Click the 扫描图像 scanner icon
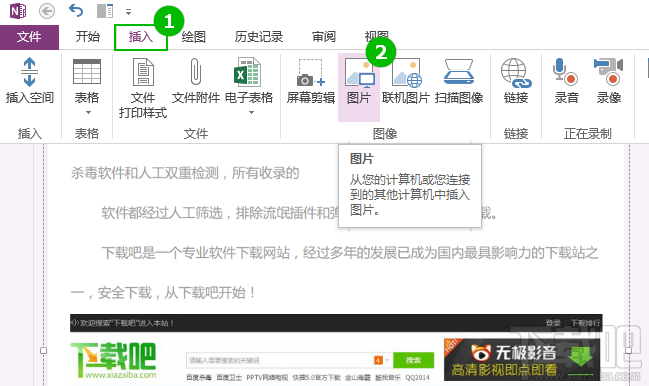This screenshot has height=386, width=649. click(x=459, y=72)
